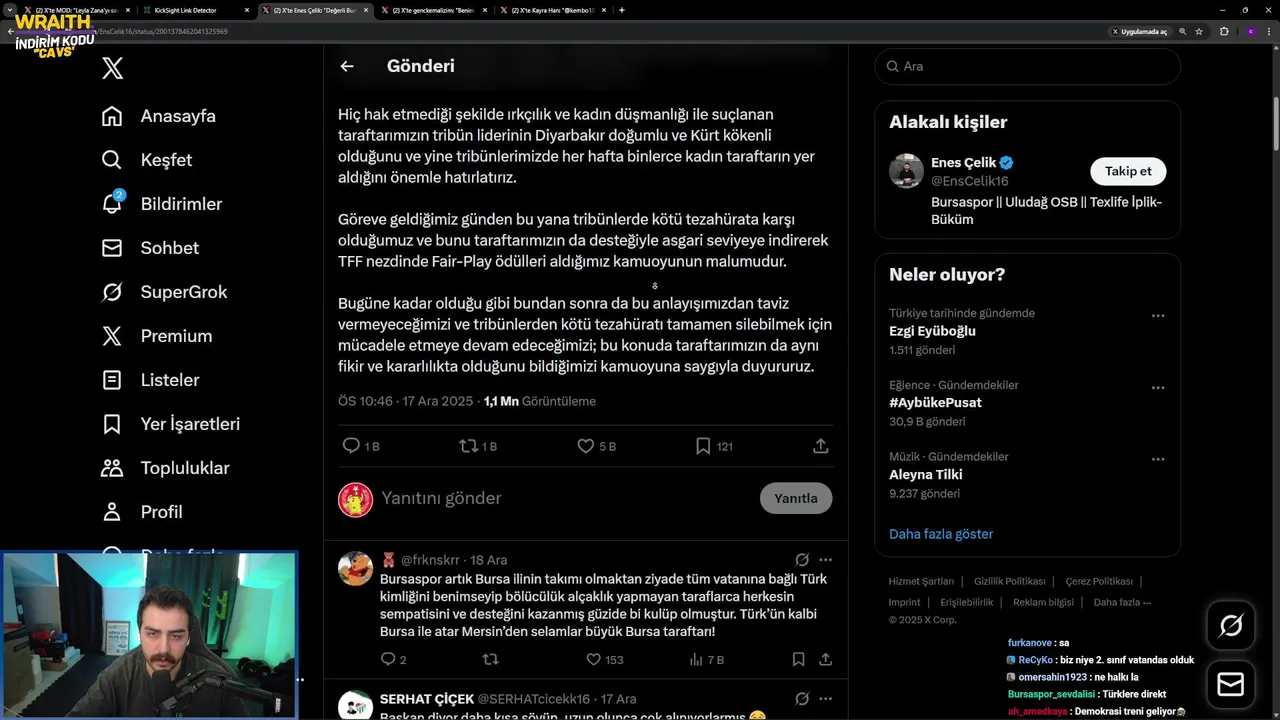Repost the main post showing 1 B
Image resolution: width=1280 pixels, height=720 pixels.
tap(468, 446)
